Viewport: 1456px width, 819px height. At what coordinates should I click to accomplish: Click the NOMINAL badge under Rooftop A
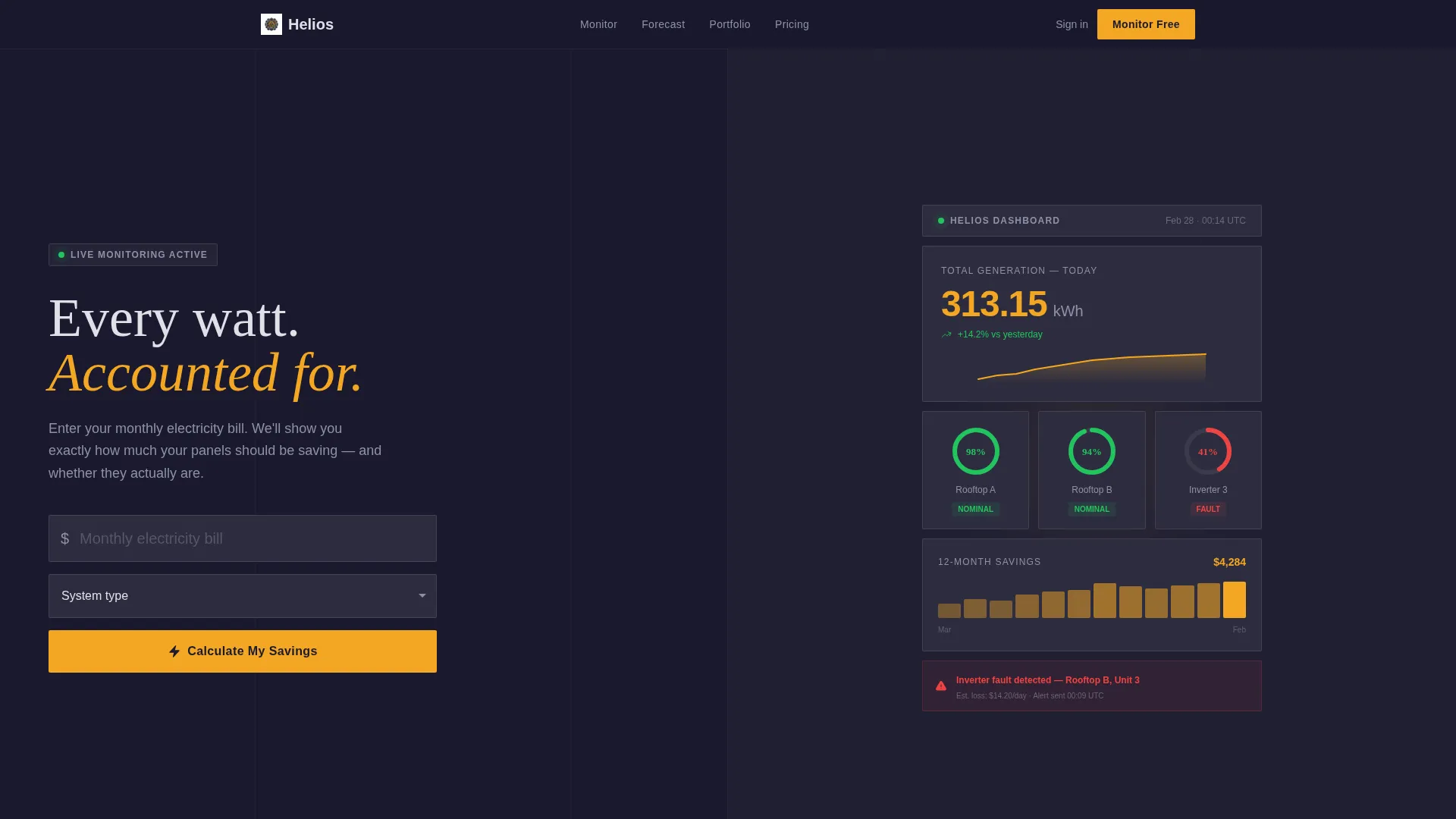click(x=975, y=509)
